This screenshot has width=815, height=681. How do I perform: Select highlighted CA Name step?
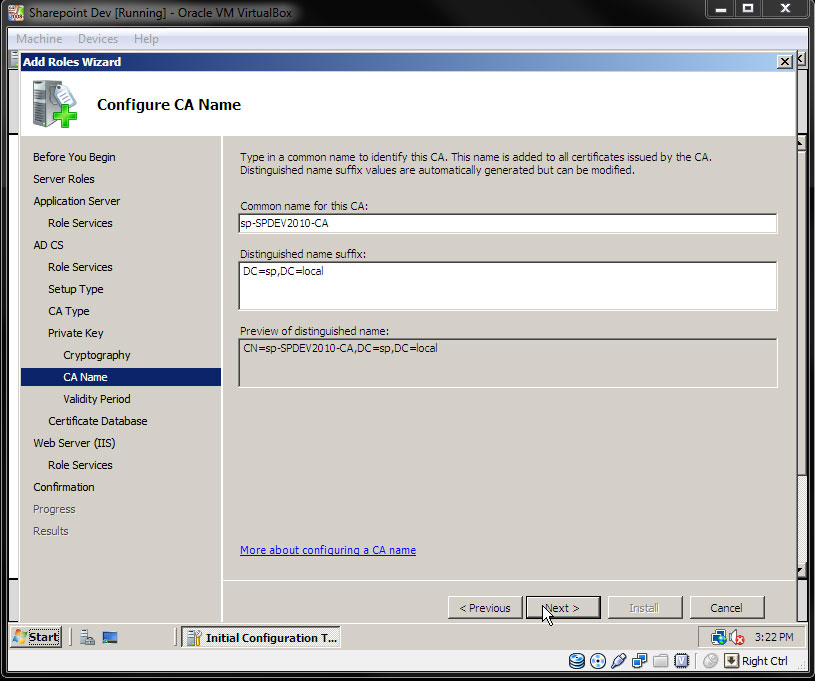(121, 377)
